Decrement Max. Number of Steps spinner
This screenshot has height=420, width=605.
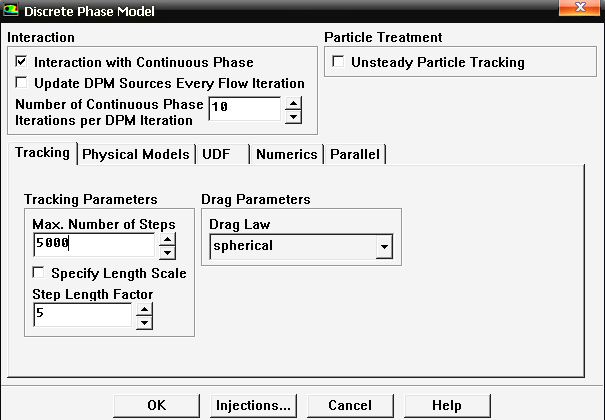click(x=167, y=252)
